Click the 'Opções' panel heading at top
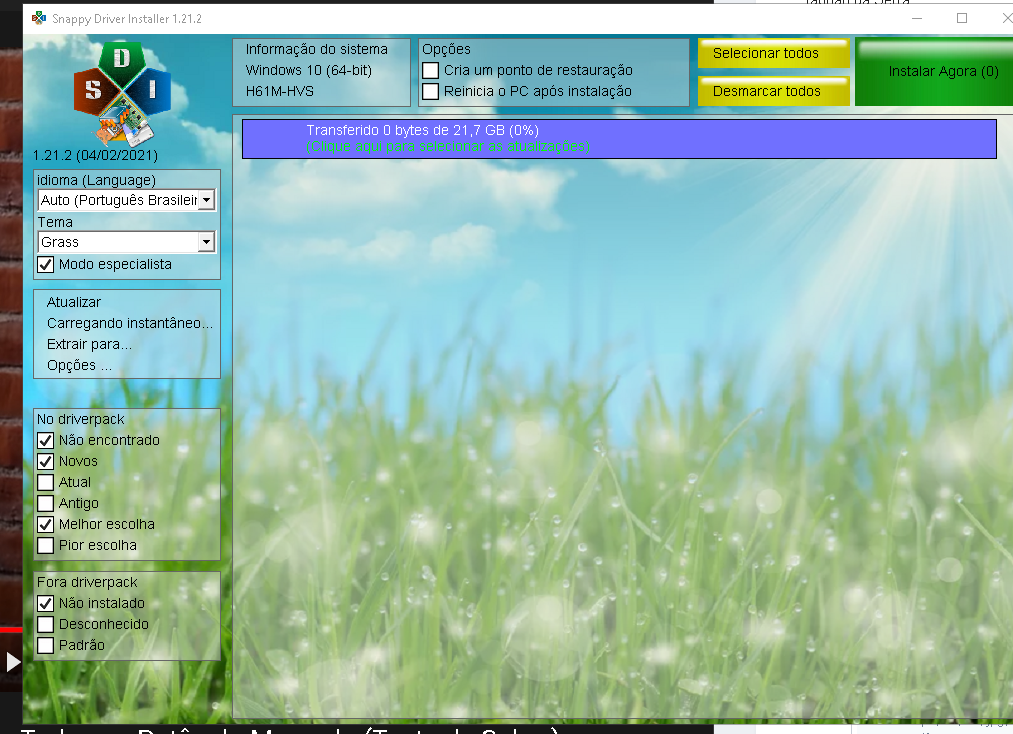 pos(446,49)
